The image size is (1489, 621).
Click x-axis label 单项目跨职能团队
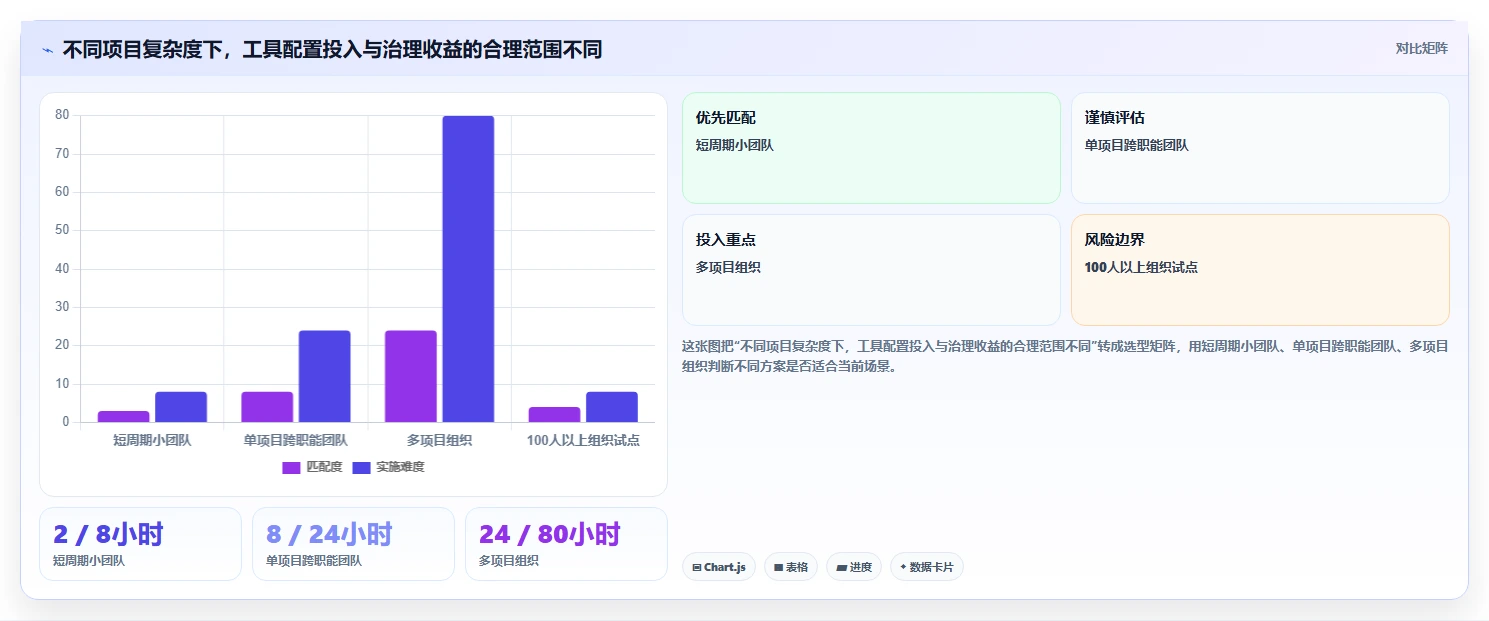click(296, 440)
